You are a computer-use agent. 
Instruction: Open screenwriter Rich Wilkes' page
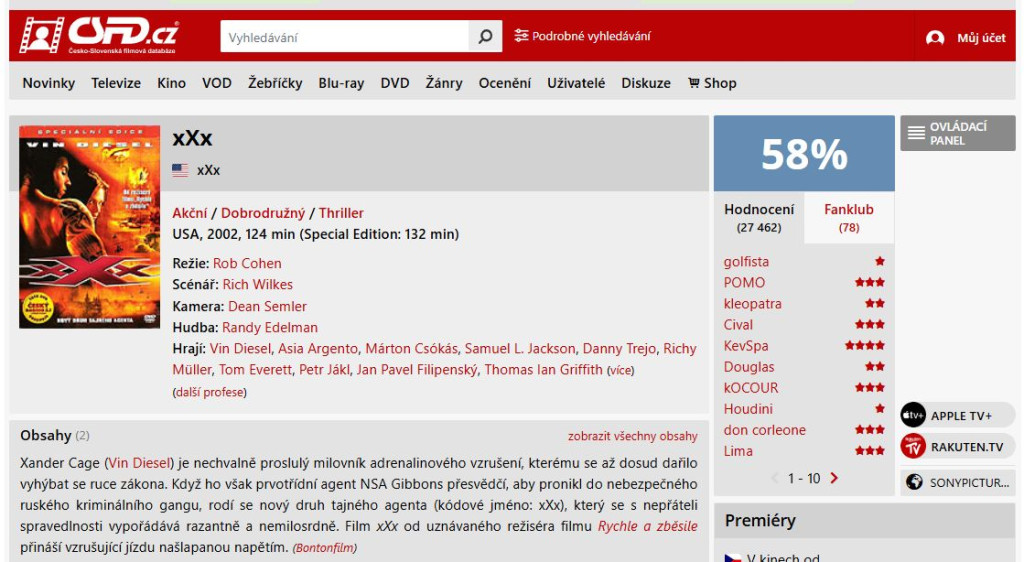tap(257, 284)
